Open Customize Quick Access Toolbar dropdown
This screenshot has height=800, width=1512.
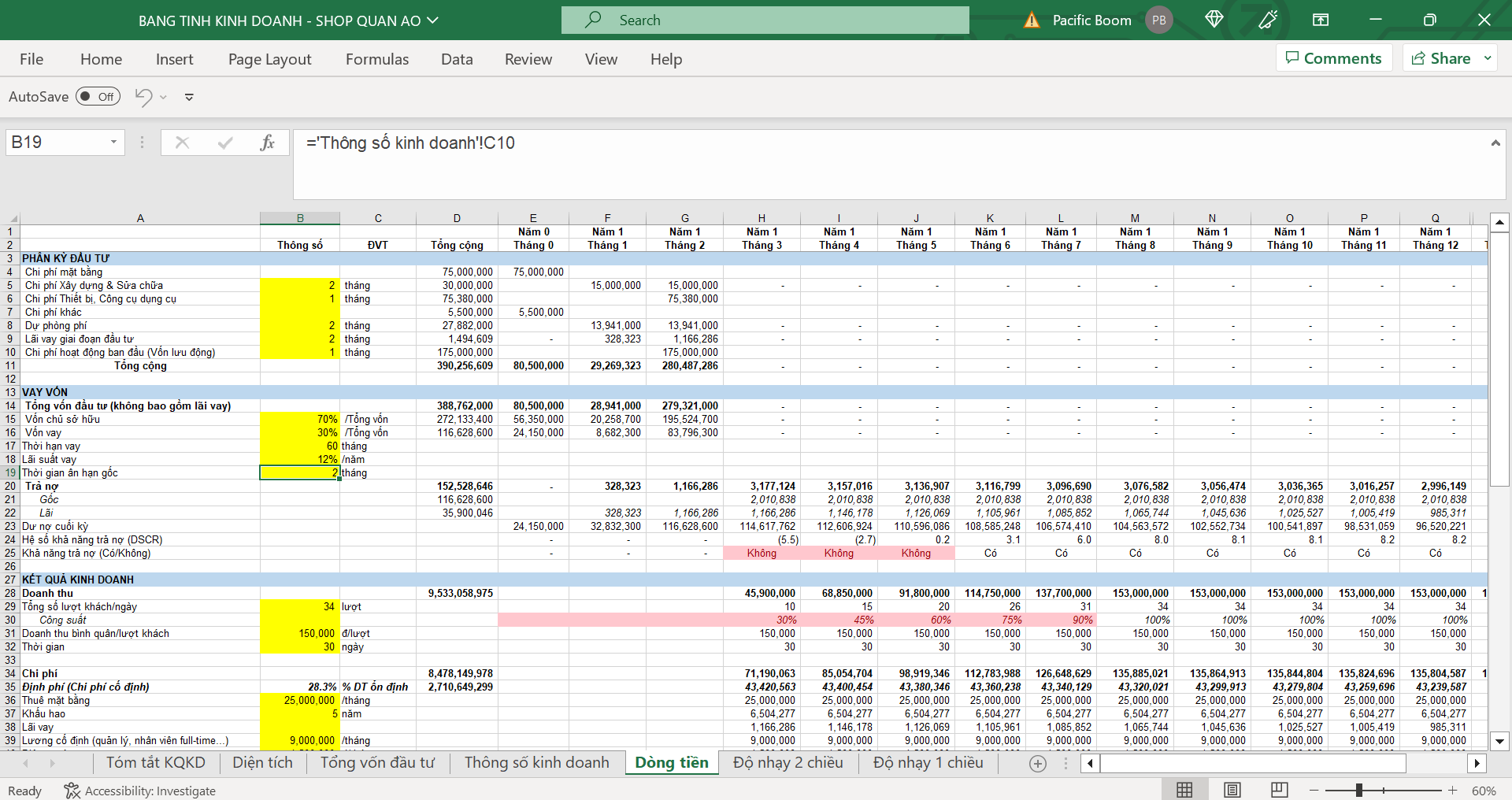(x=189, y=97)
